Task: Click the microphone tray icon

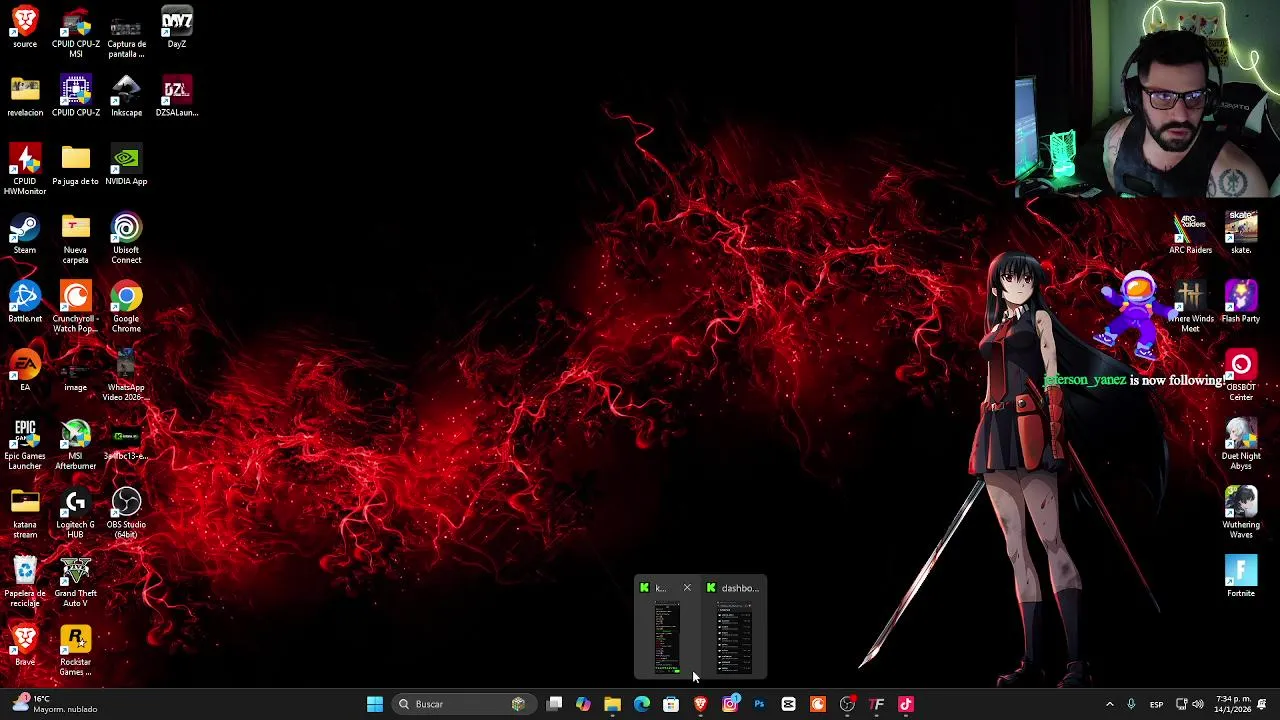Action: coord(1131,704)
